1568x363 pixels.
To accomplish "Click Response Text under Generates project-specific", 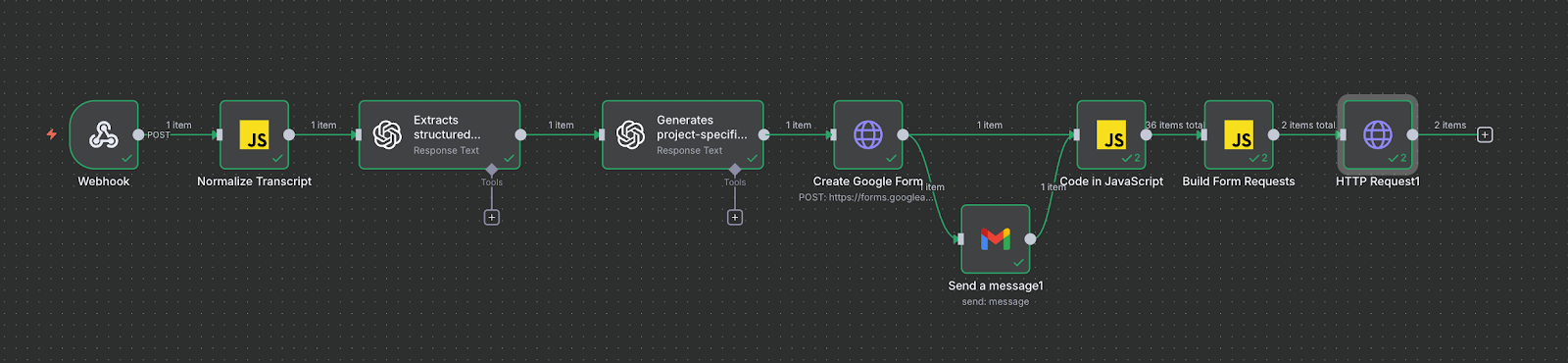I will 689,150.
